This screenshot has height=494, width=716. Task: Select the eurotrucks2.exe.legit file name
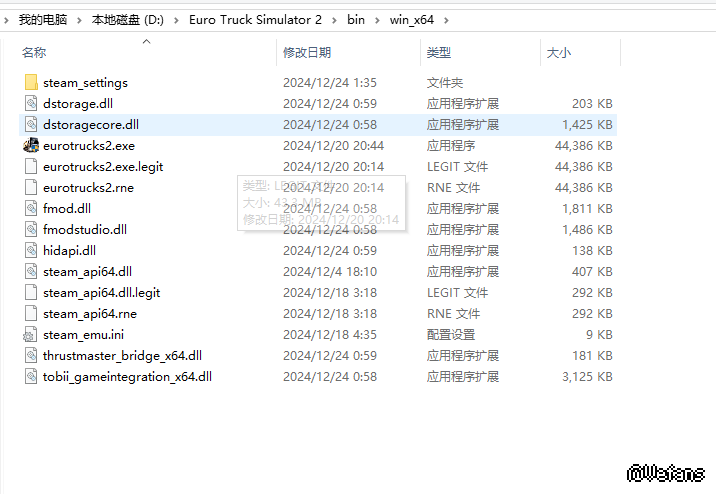(103, 167)
